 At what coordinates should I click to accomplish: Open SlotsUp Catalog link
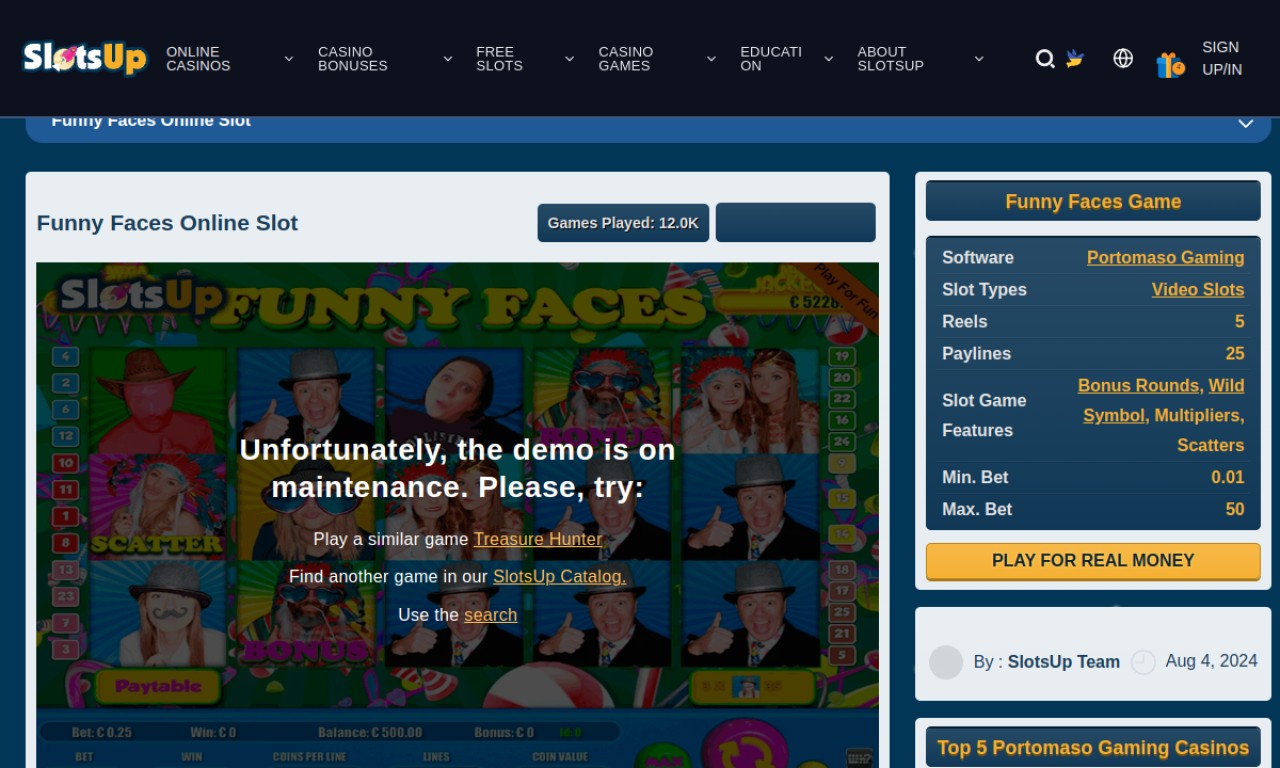click(x=559, y=577)
